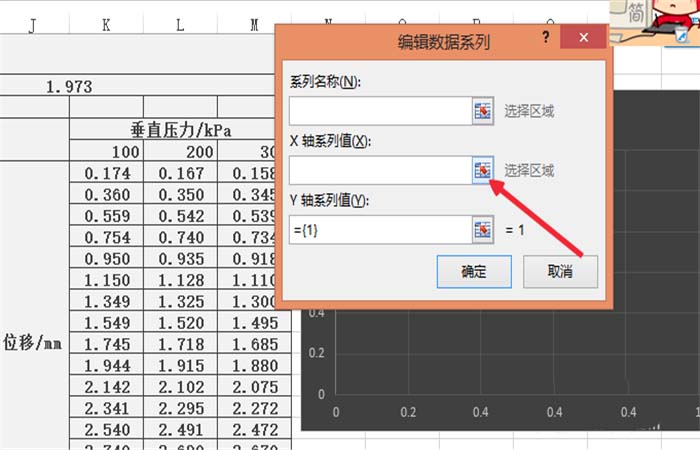Image resolution: width=700 pixels, height=450 pixels.
Task: Click the range selector icon for series name
Action: click(x=483, y=111)
